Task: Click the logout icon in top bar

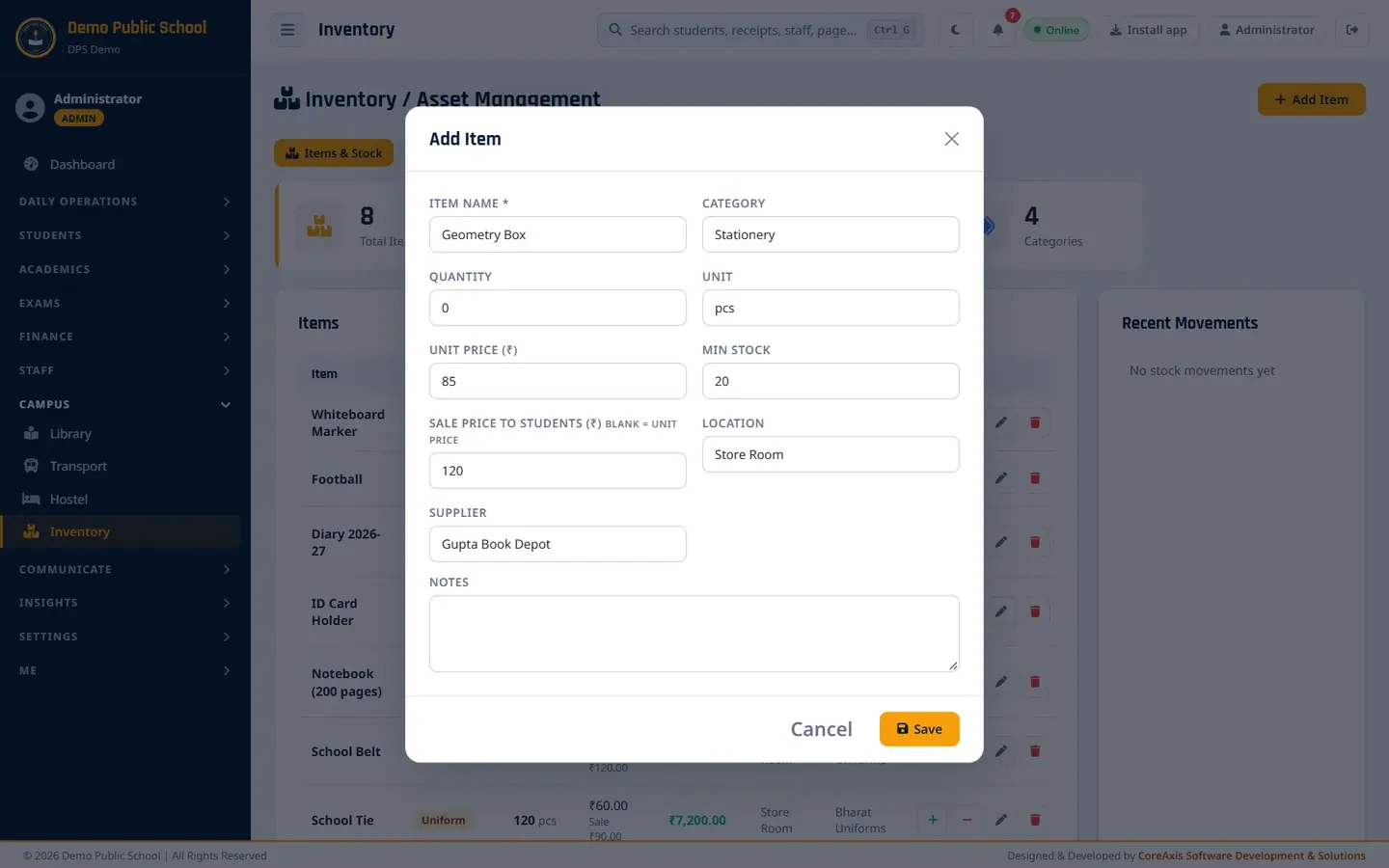Action: point(1352,30)
